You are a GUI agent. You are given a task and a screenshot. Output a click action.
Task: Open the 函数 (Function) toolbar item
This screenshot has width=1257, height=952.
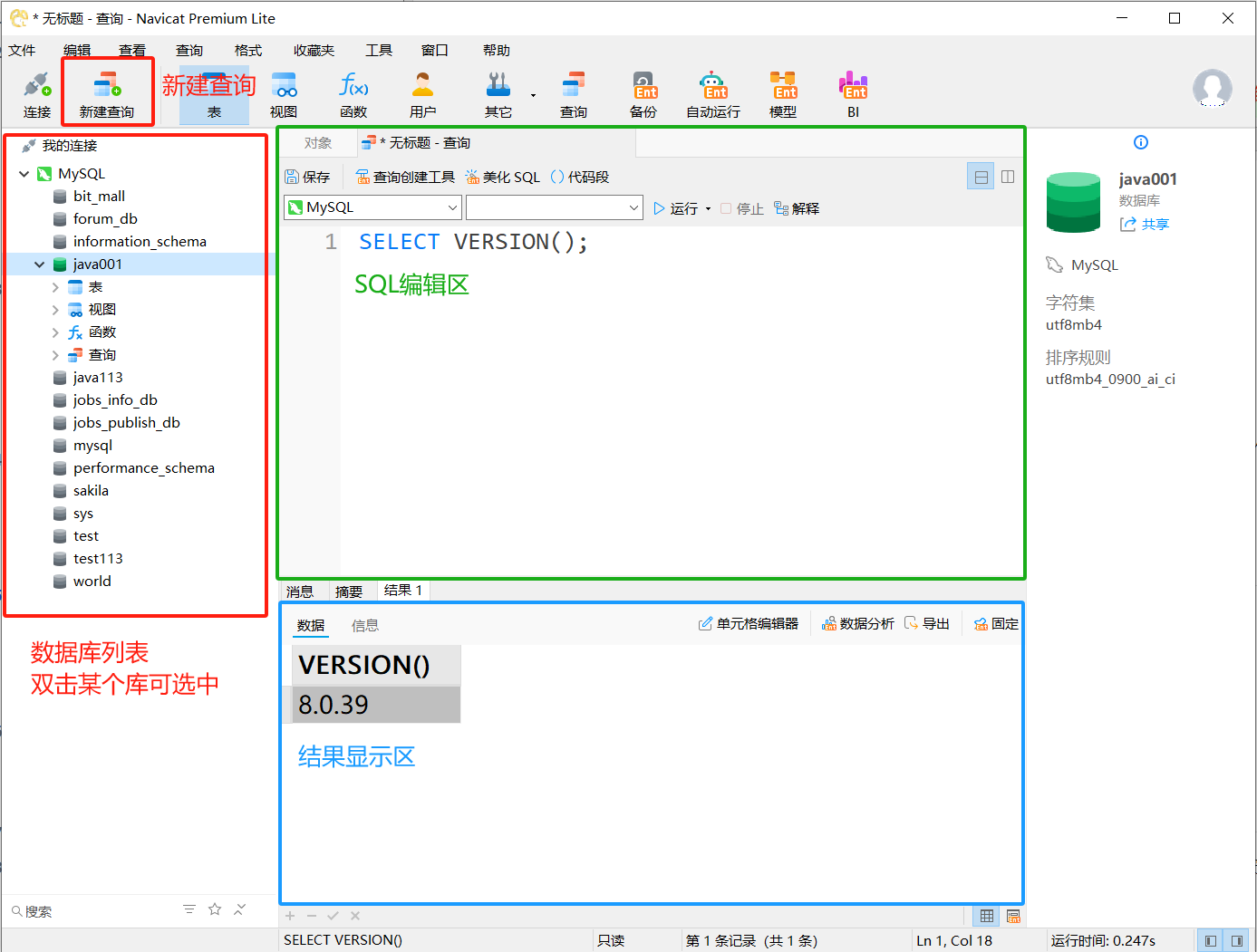pyautogui.click(x=353, y=95)
